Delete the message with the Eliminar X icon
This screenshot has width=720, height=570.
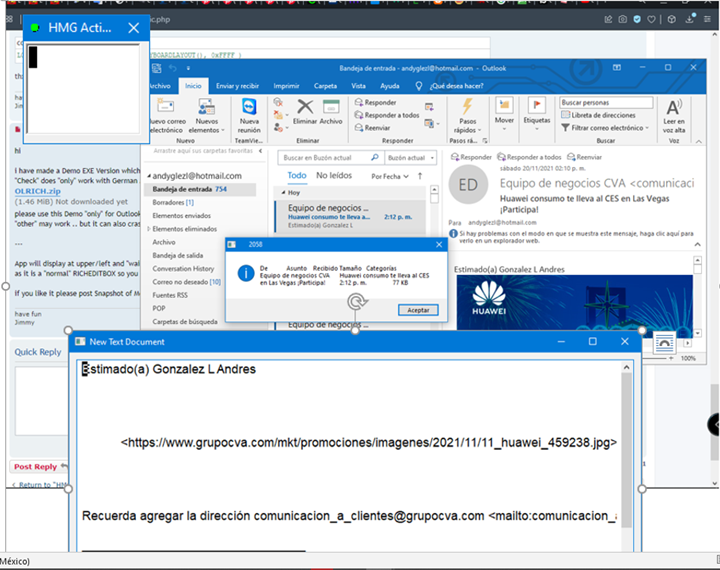[305, 112]
